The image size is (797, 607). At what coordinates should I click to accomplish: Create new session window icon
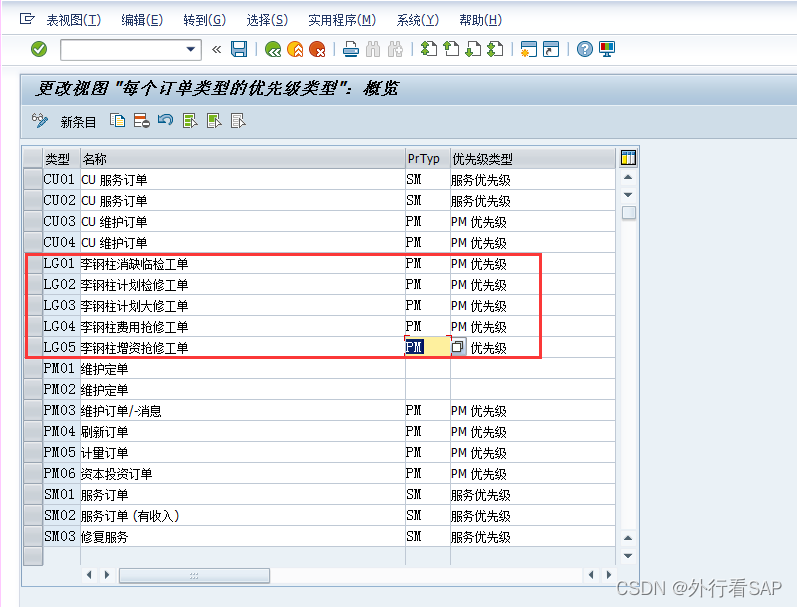click(529, 49)
